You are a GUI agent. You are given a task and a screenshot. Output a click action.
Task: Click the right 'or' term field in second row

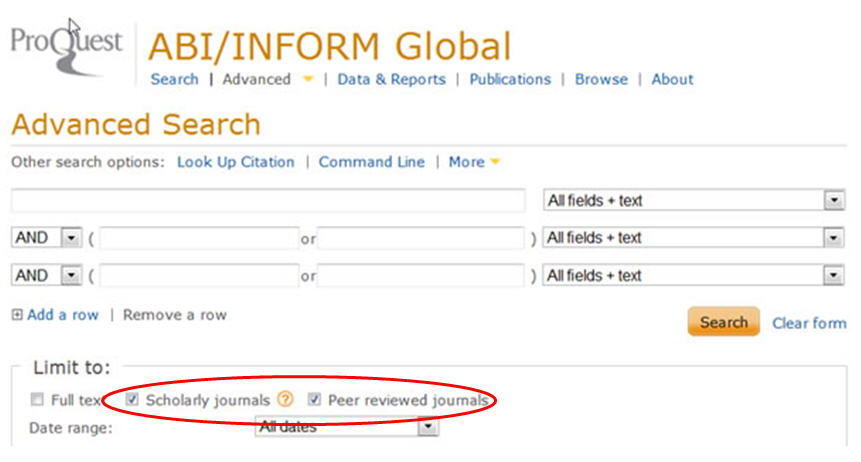click(x=421, y=238)
